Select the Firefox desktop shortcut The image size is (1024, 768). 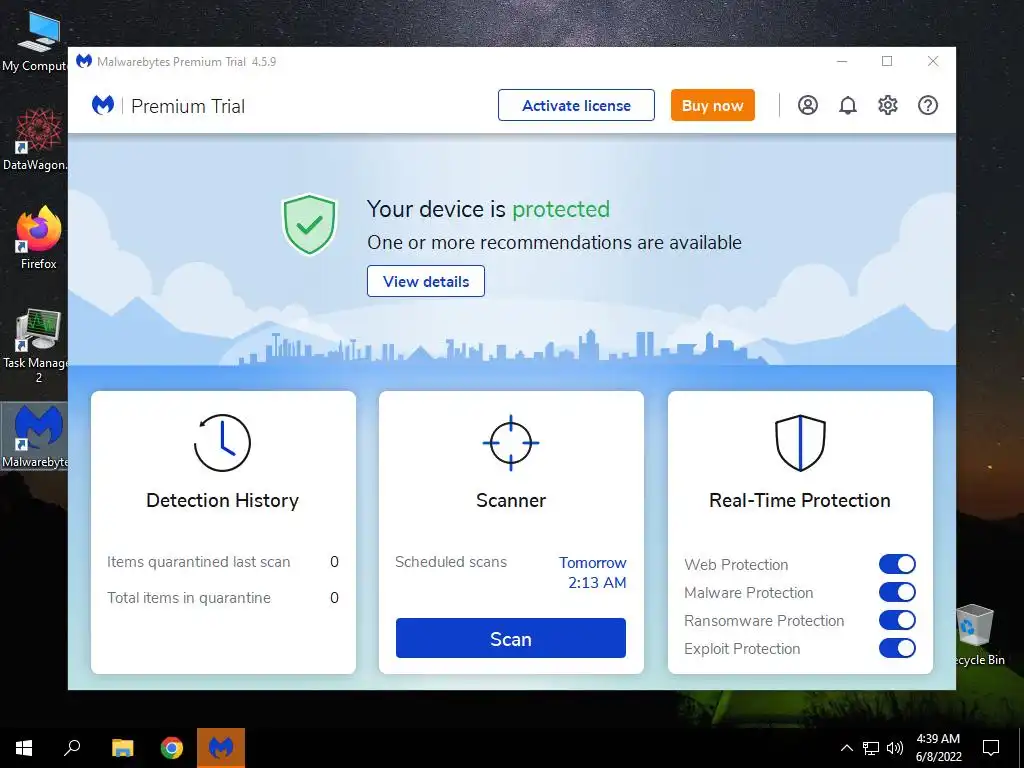(x=38, y=238)
